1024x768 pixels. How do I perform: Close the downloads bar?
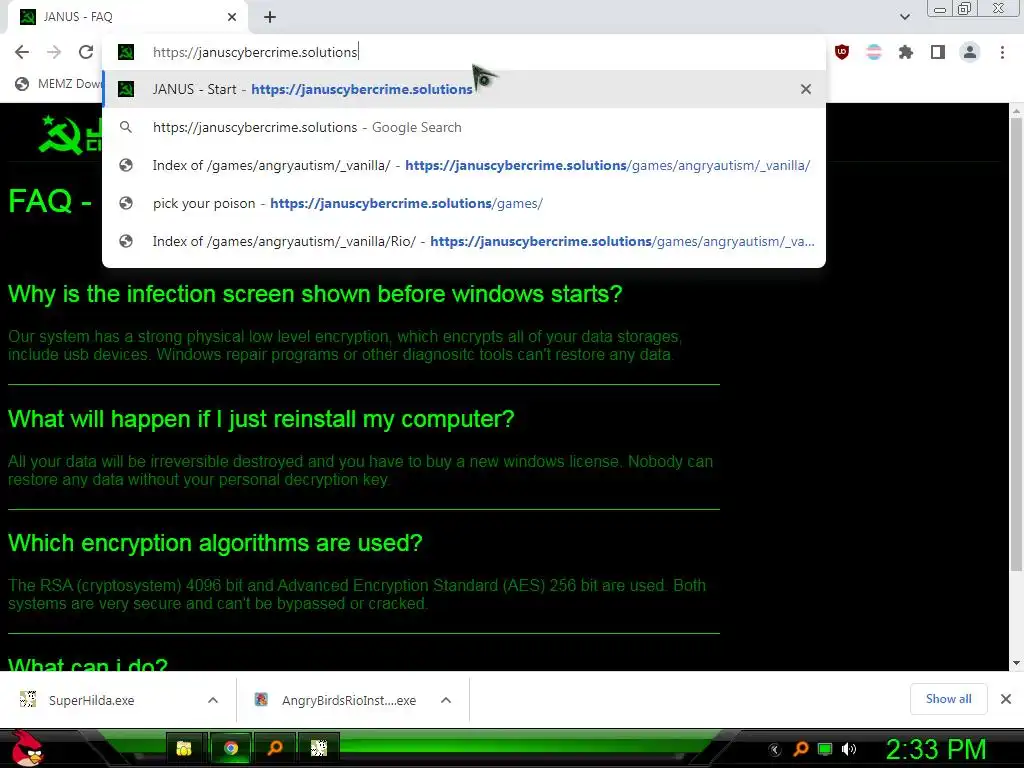(1006, 699)
